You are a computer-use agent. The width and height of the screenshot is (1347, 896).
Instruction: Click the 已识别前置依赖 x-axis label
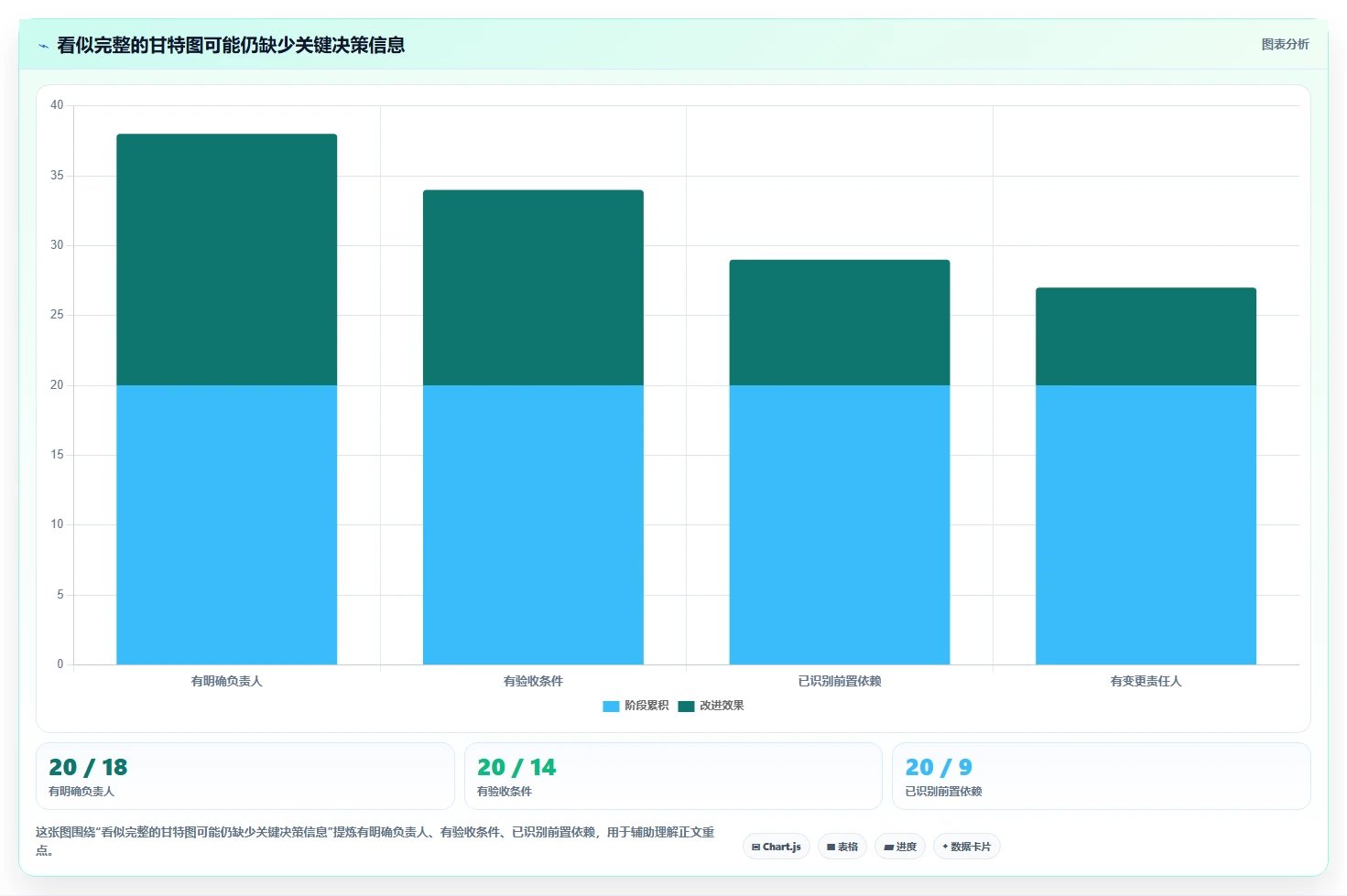pyautogui.click(x=840, y=681)
